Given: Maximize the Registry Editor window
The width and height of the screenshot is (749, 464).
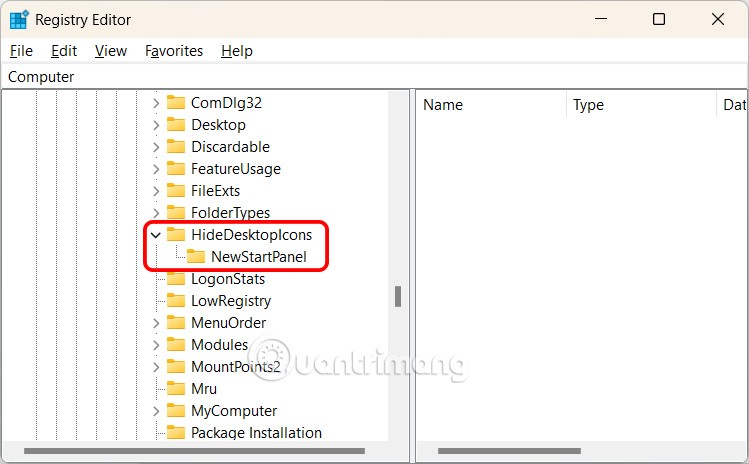Looking at the screenshot, I should coord(659,19).
